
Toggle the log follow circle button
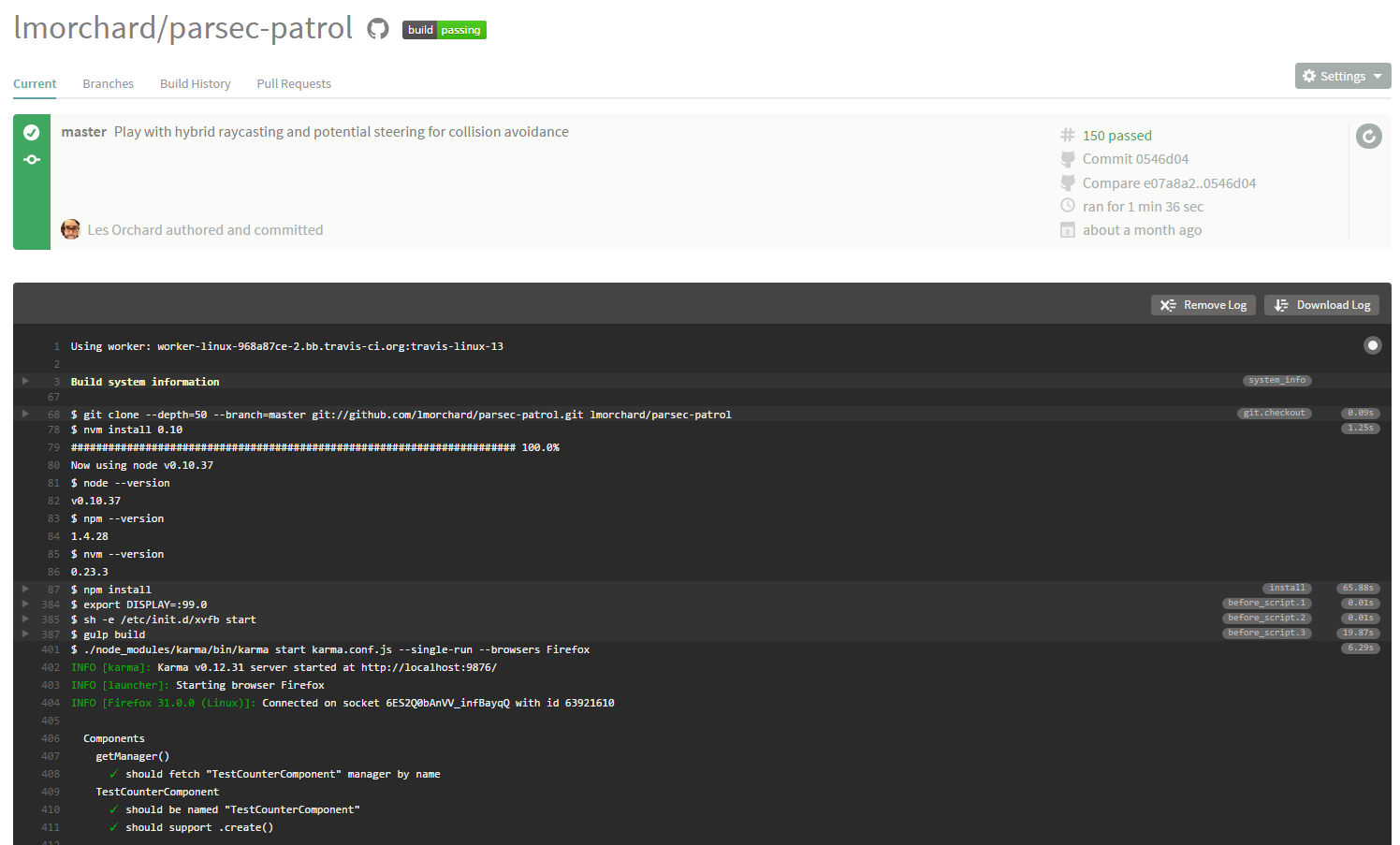(1372, 345)
